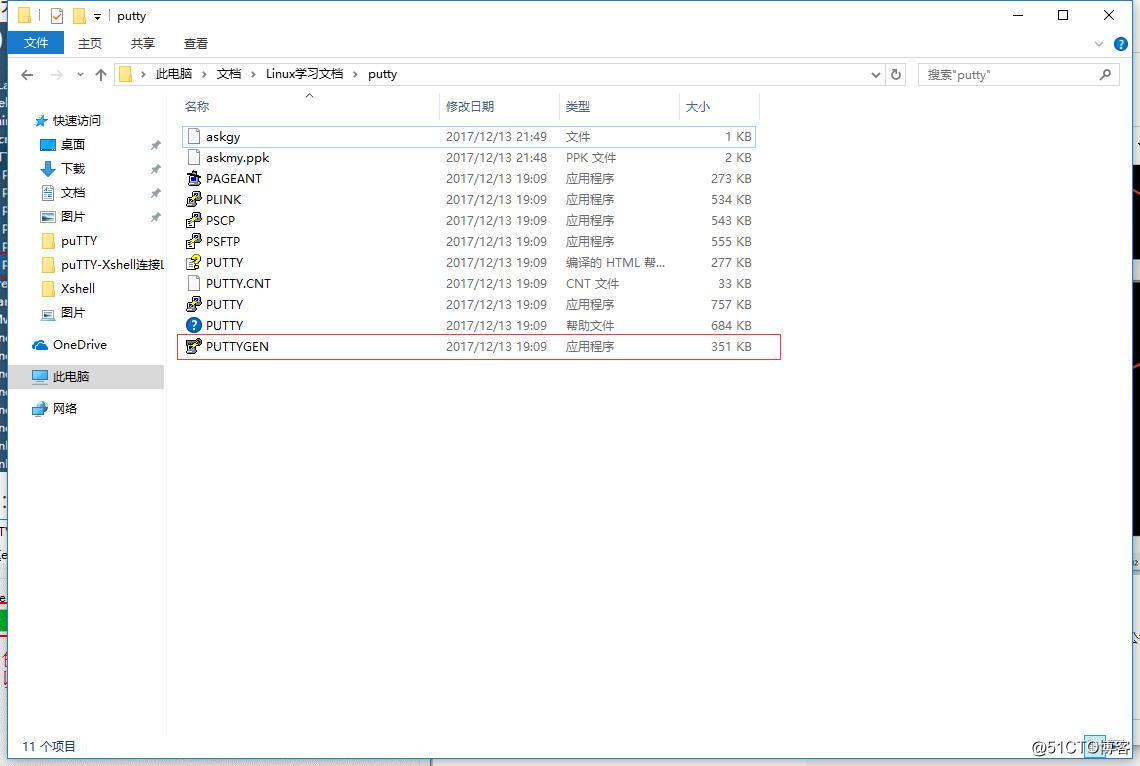
Task: Open the 共享 ribbon tab
Action: coord(142,44)
